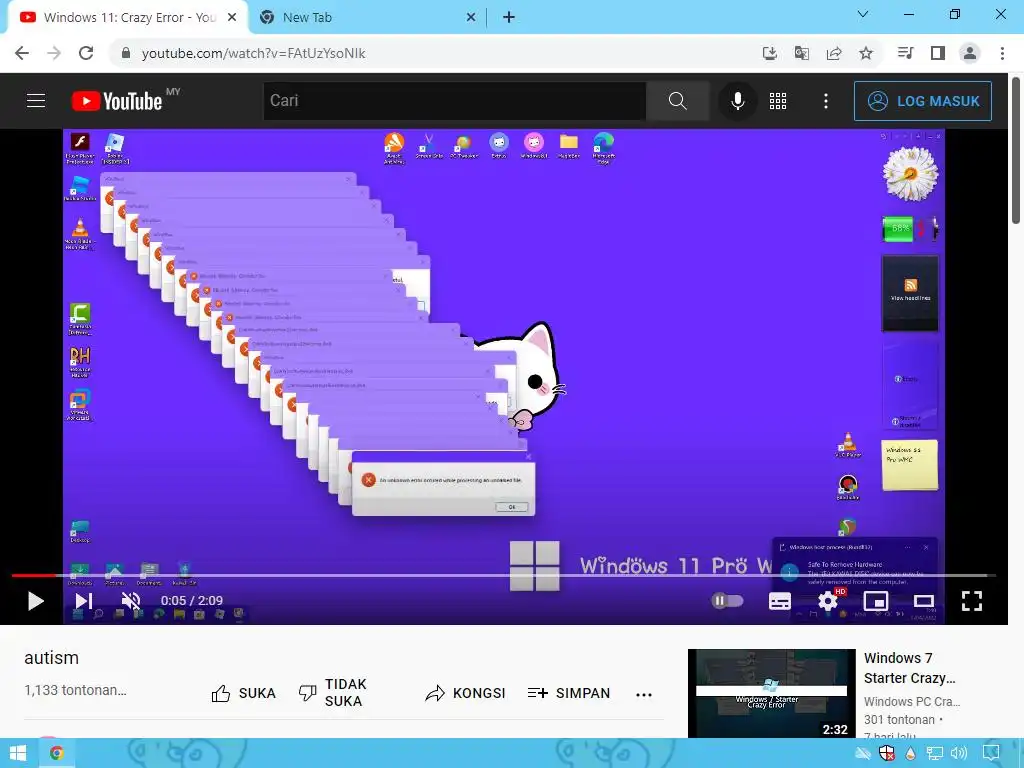
Task: Enter fullscreen mode
Action: (x=972, y=601)
